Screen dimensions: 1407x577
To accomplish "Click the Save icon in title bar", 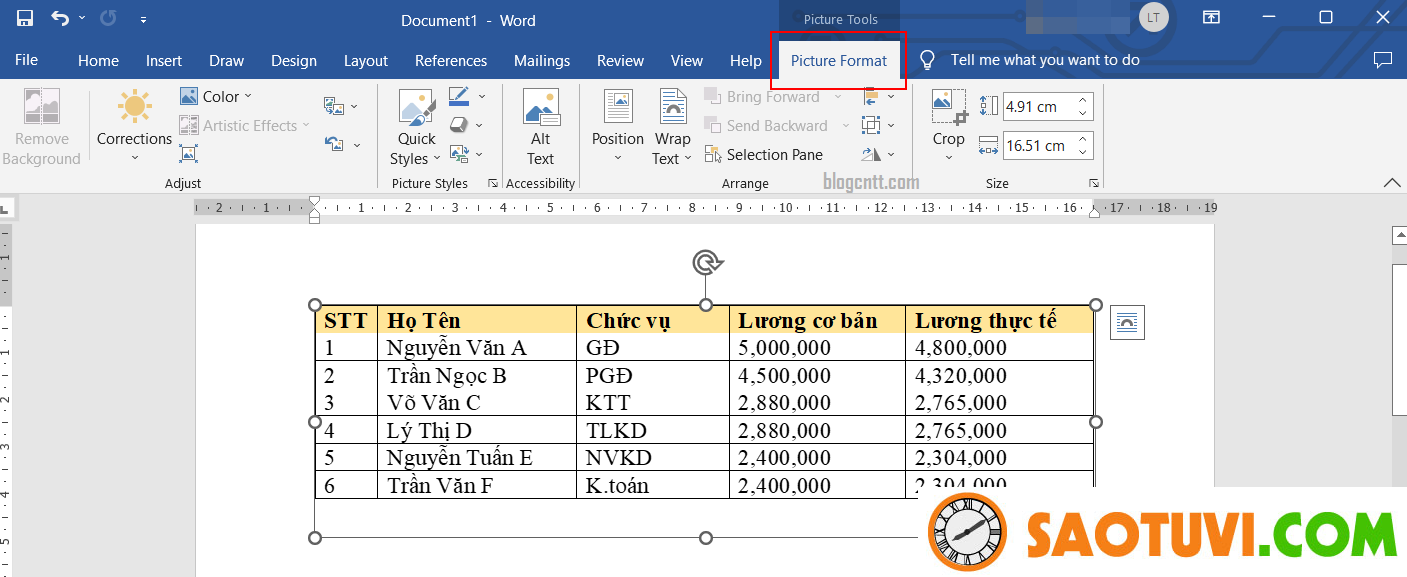I will point(25,19).
